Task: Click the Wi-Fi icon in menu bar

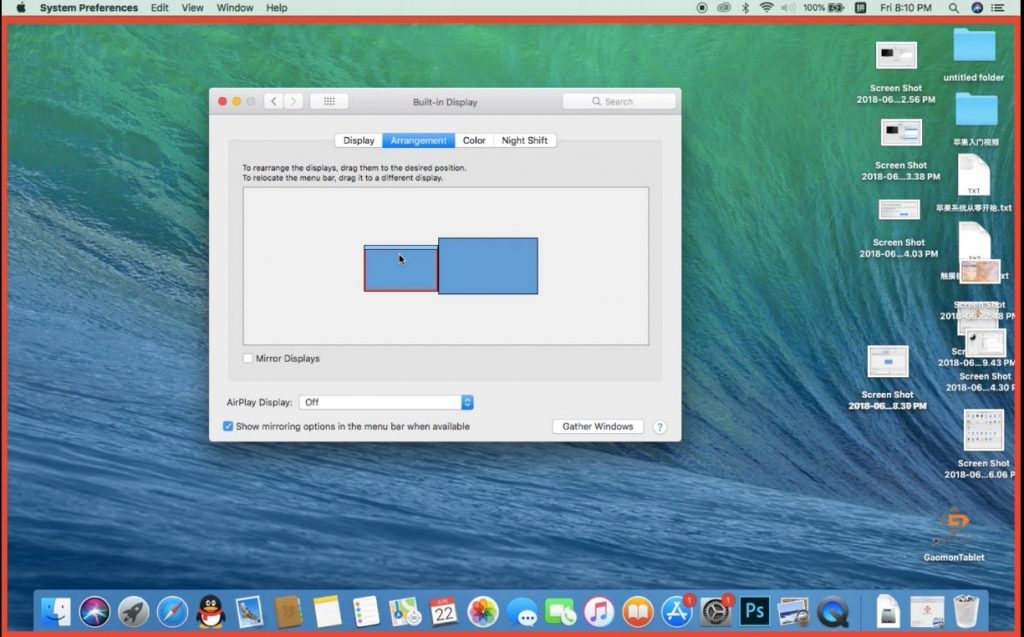Action: [x=766, y=7]
